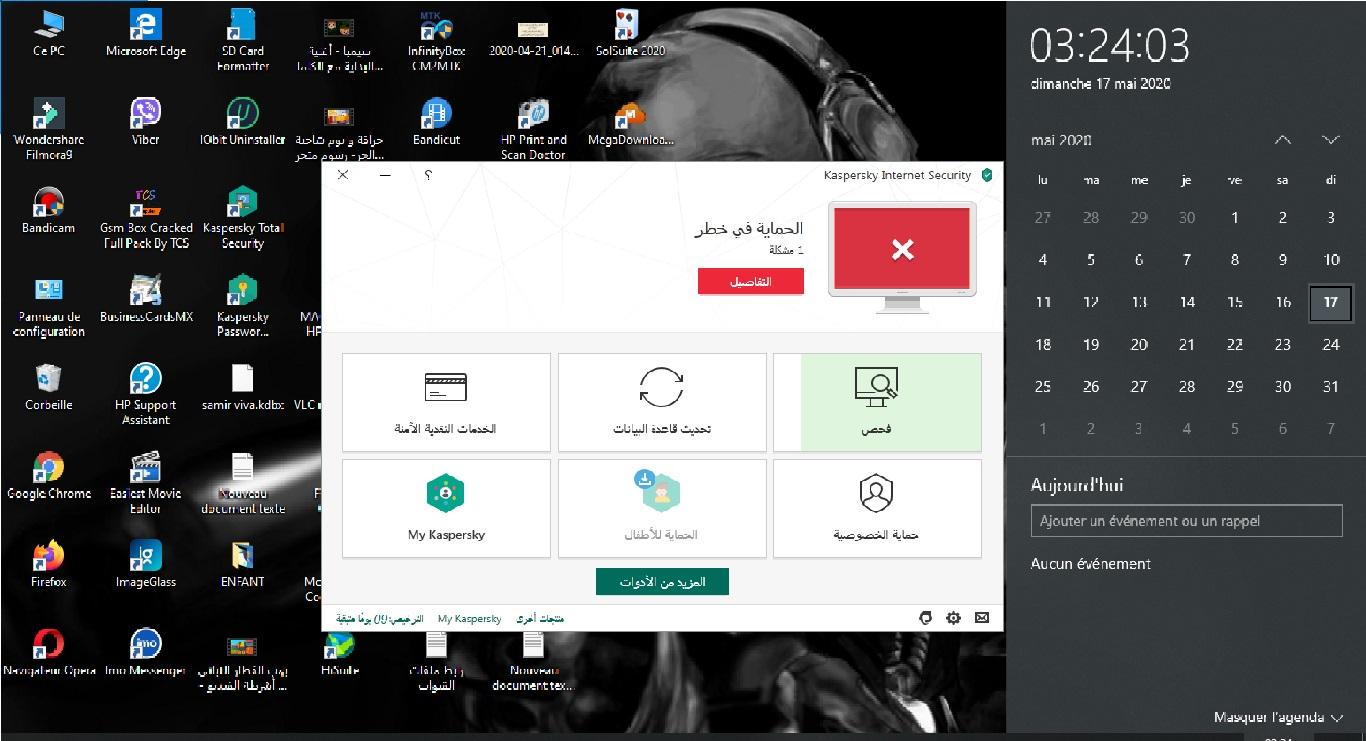1366x741 pixels.
Task: Open Kaspersky settings gear icon
Action: [x=953, y=618]
